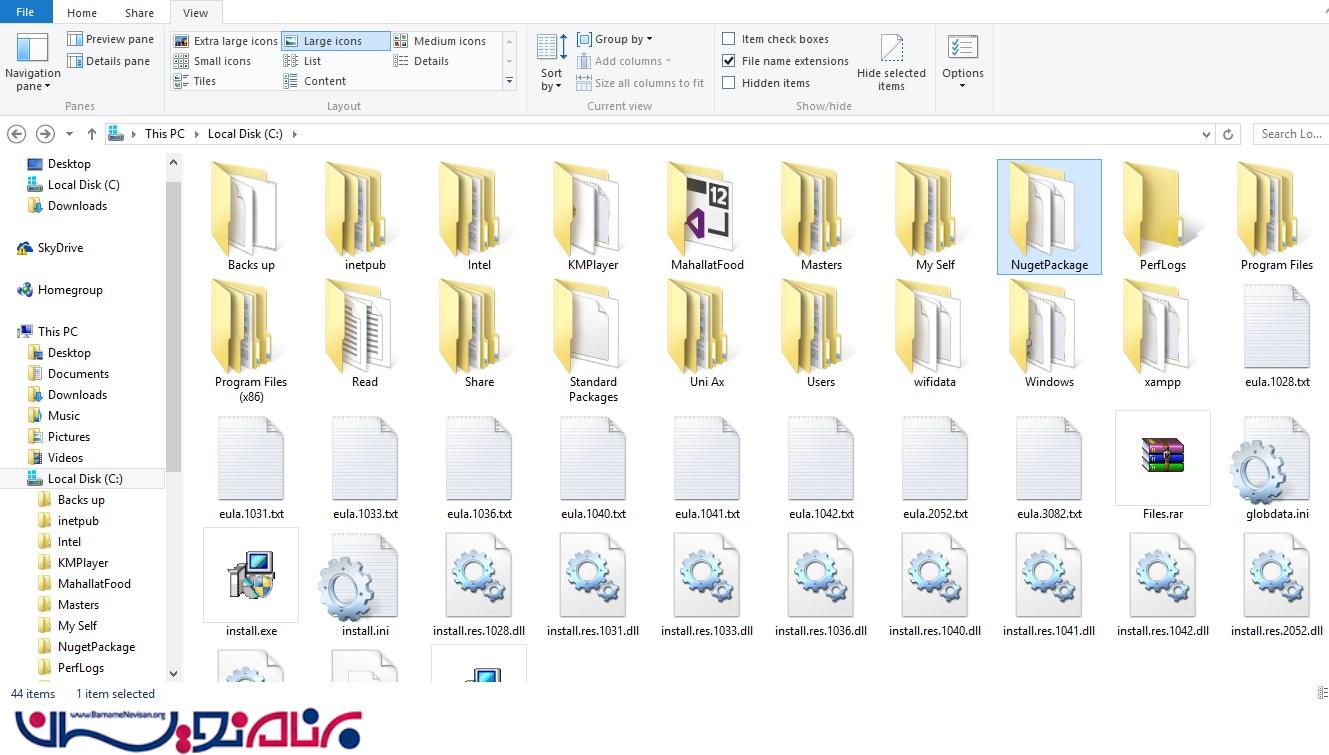Expand breadcrumb arrow after This PC
Viewport: 1329px width, 755px height.
(196, 134)
